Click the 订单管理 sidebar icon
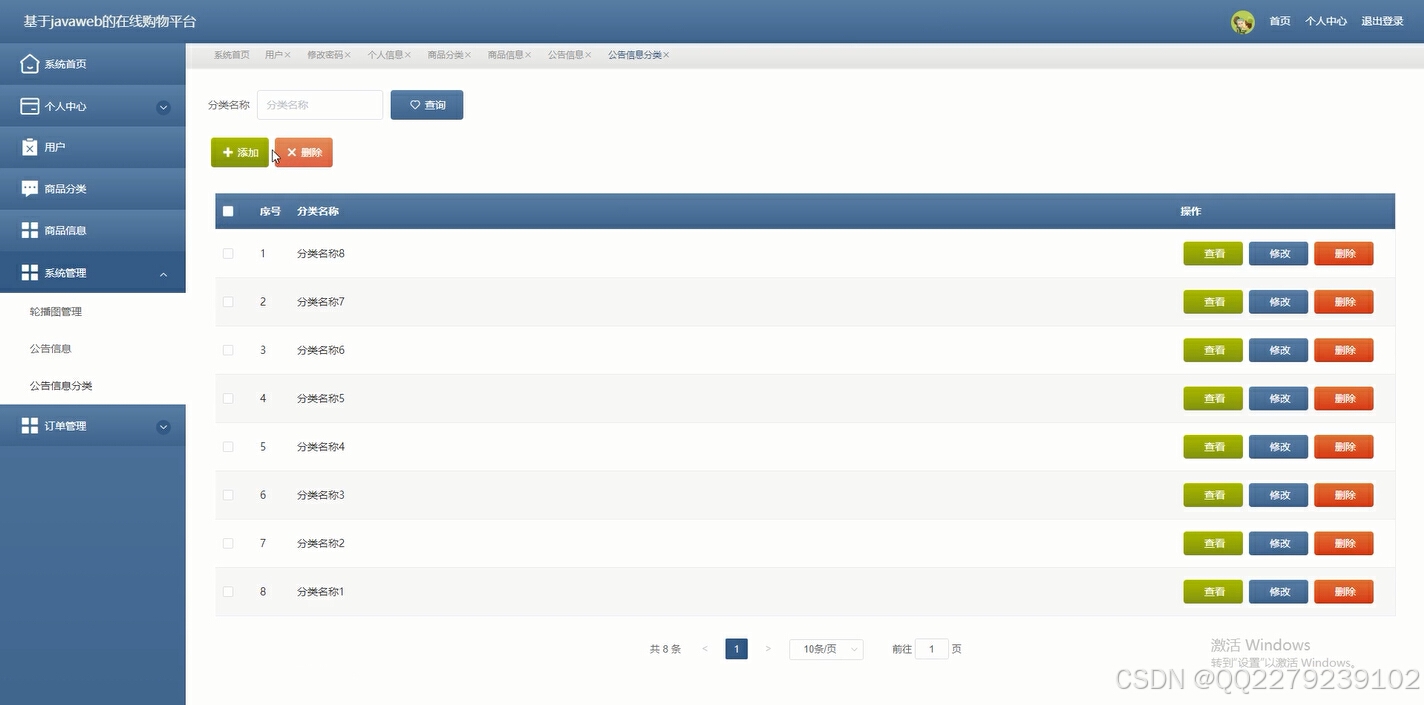1424x705 pixels. coord(30,425)
